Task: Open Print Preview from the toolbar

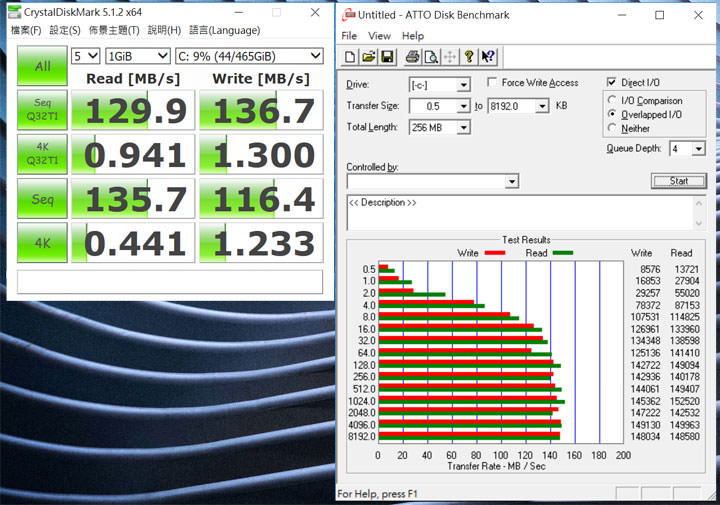Action: coord(430,56)
